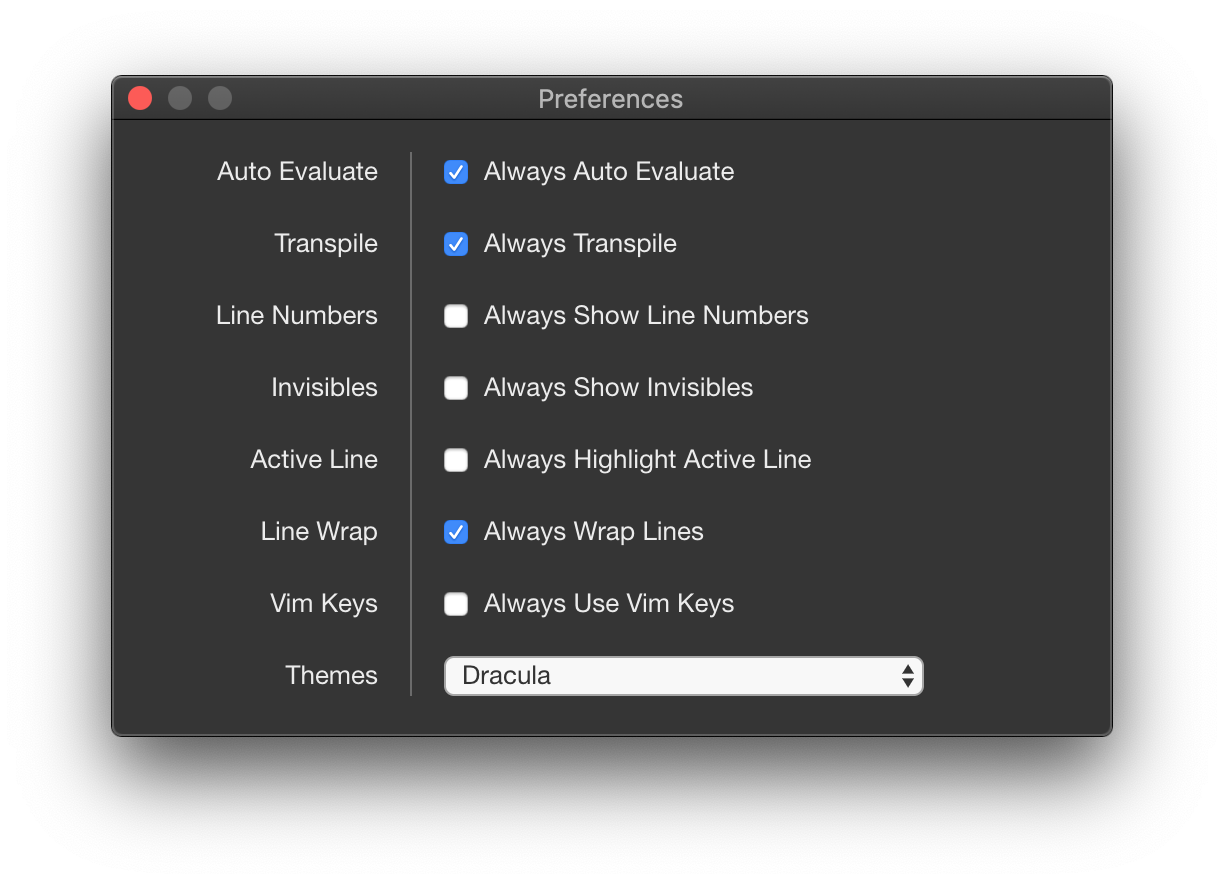Click the zoom button in the title bar
This screenshot has height=884, width=1224.
(x=220, y=98)
